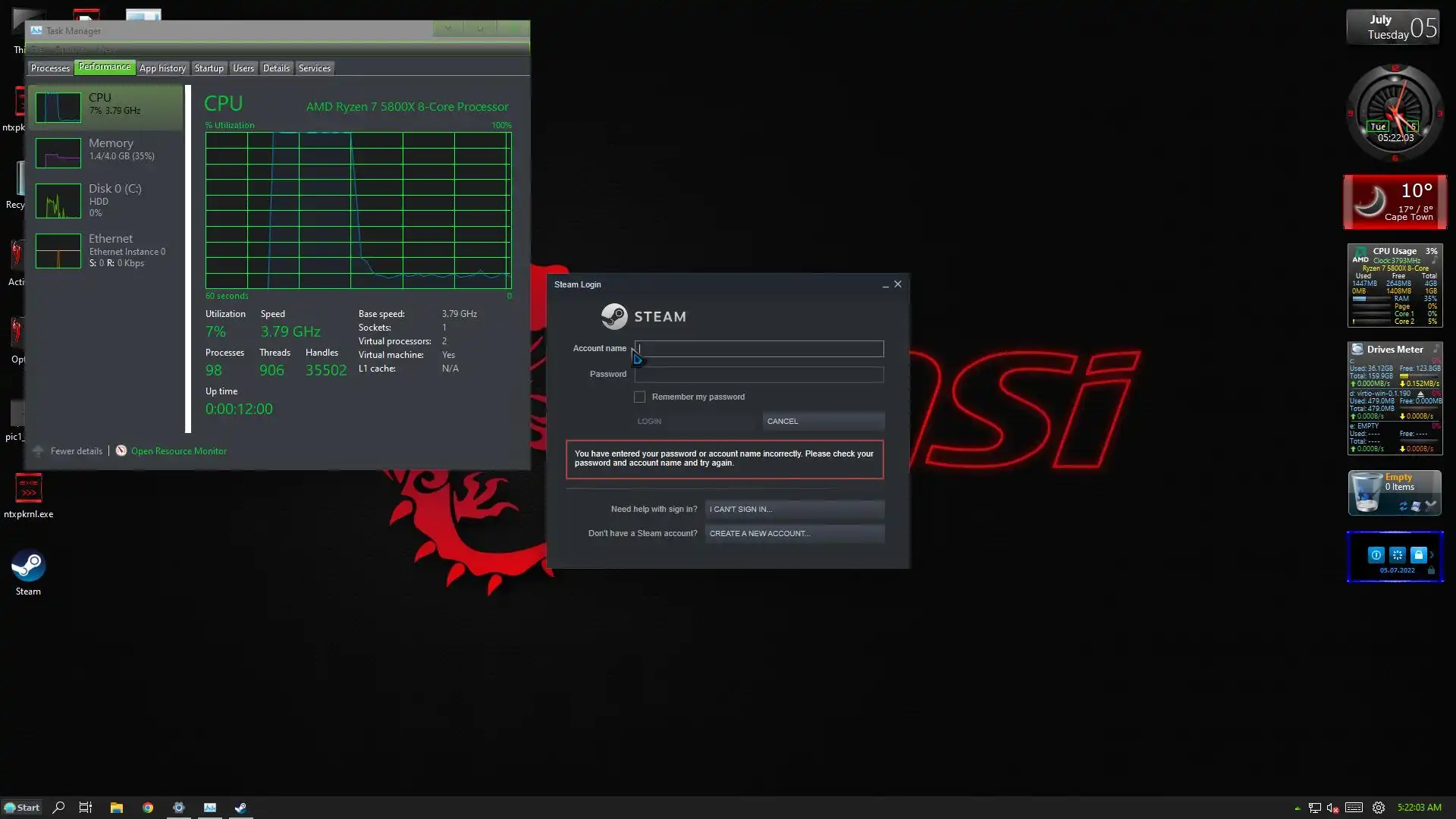Tick the Remember my password checkbox
Viewport: 1456px width, 819px height.
(639, 397)
